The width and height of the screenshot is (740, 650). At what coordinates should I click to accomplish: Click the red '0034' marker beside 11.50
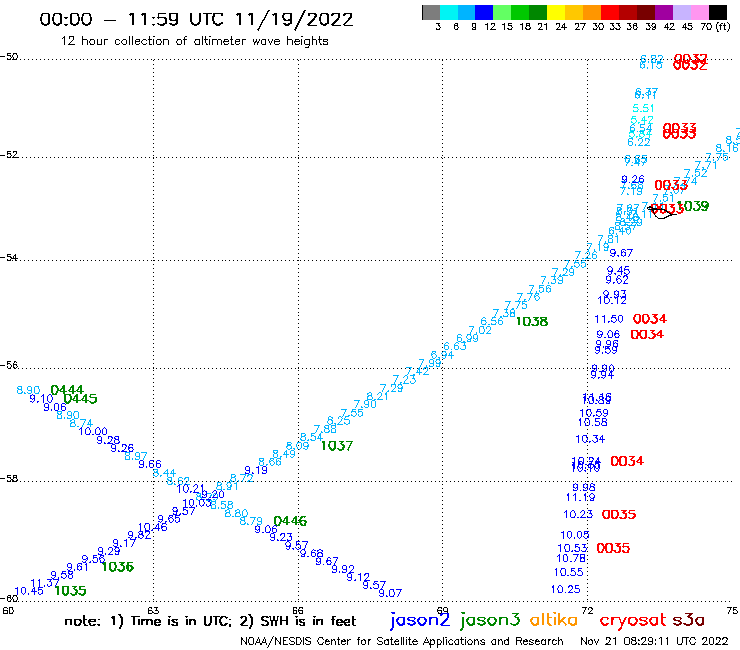pos(650,319)
